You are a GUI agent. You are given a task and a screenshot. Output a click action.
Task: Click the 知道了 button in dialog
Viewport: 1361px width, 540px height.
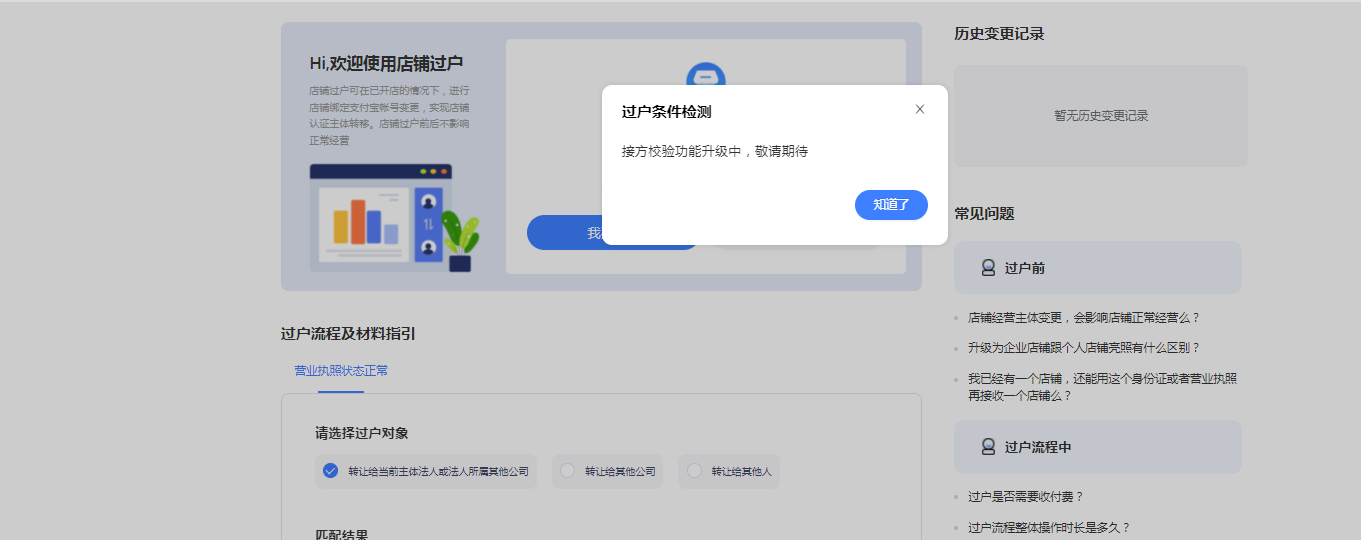891,205
